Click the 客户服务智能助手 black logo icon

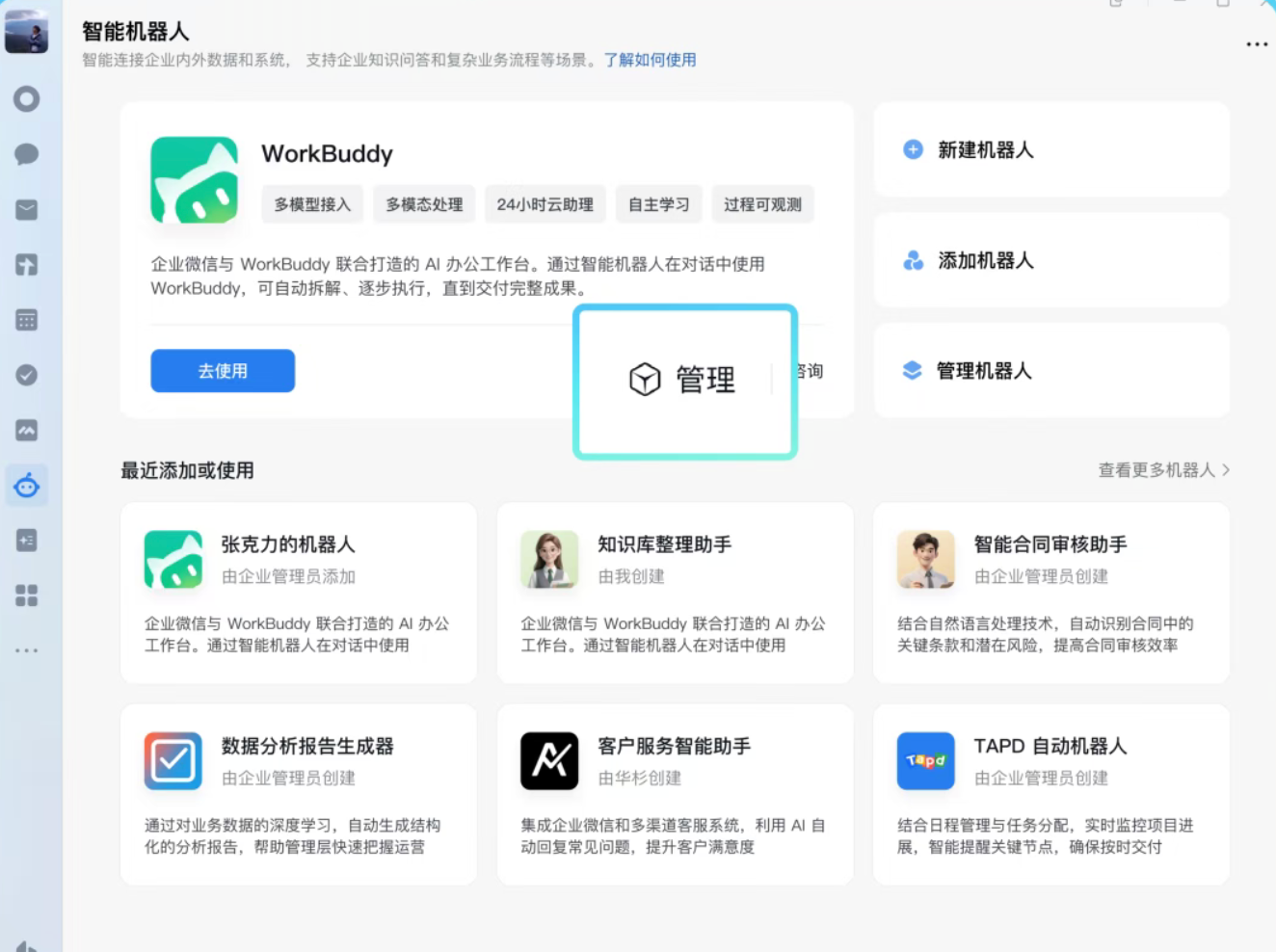pyautogui.click(x=549, y=761)
